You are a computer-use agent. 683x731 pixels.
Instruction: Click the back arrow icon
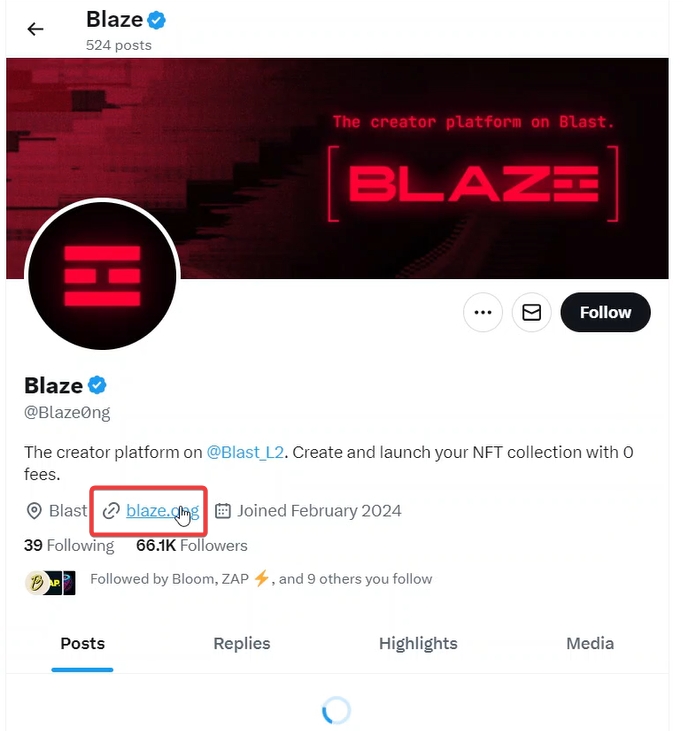click(x=36, y=29)
